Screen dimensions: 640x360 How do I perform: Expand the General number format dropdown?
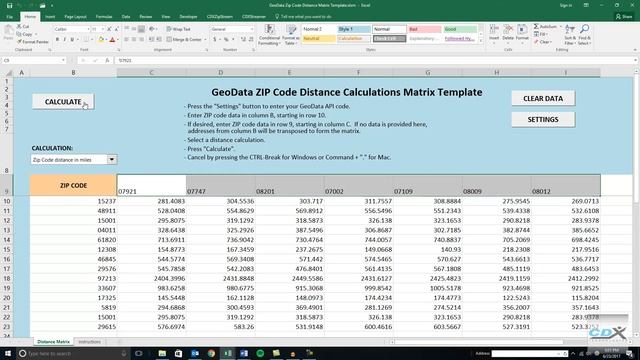[251, 29]
